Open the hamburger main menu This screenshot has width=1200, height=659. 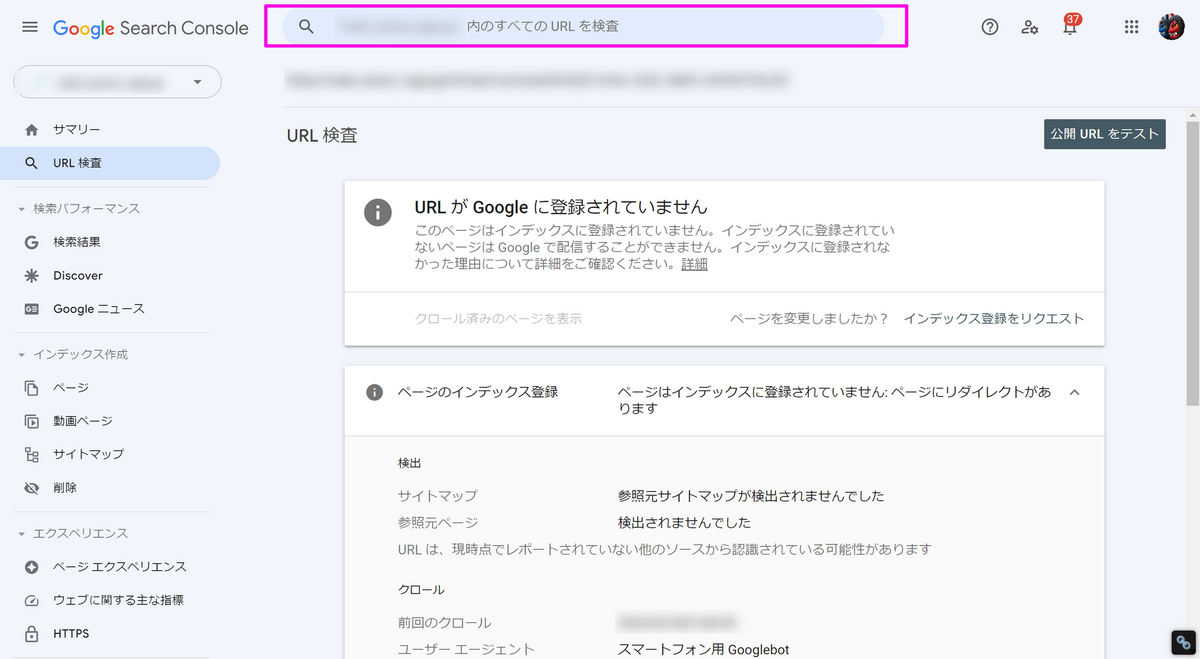[x=30, y=27]
